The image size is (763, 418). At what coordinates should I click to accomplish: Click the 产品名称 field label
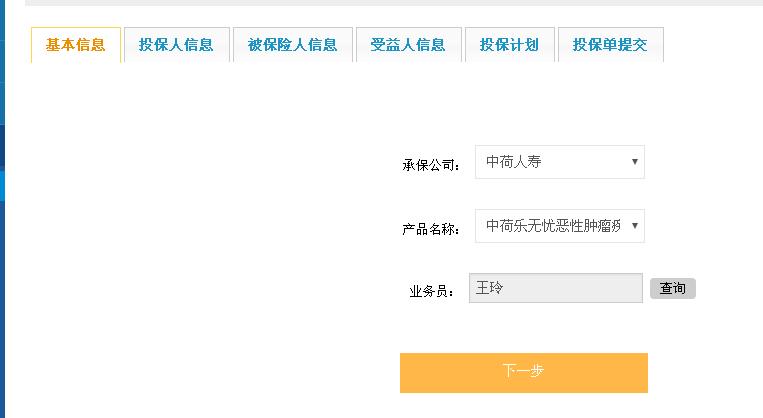(431, 229)
